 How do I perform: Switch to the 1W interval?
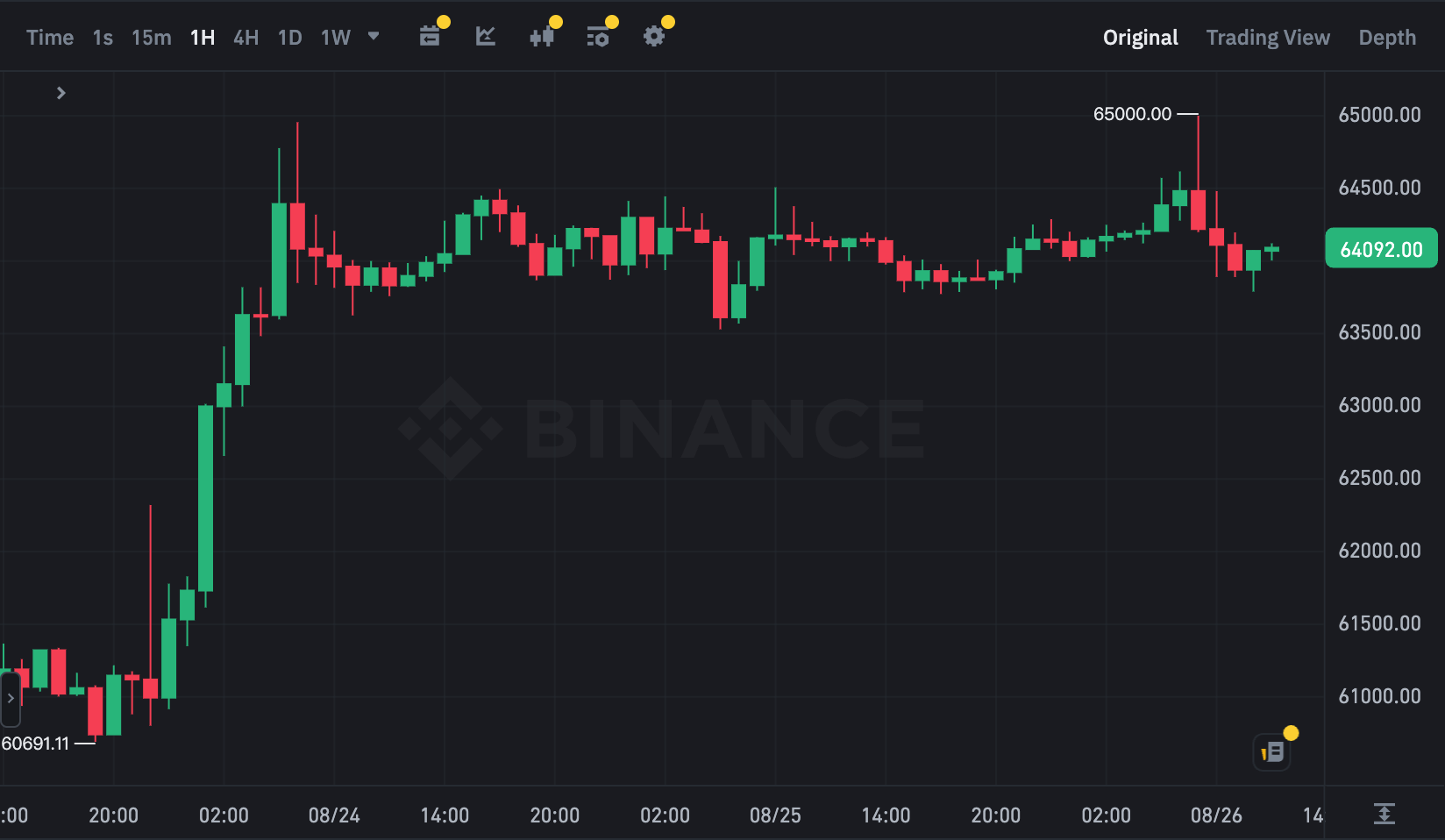pyautogui.click(x=336, y=38)
